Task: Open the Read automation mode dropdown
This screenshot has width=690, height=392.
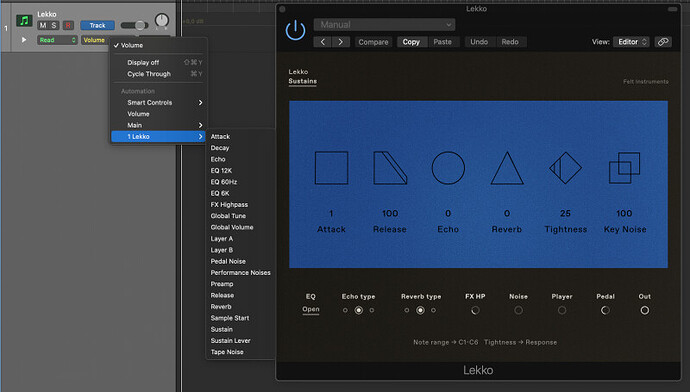Action: 57,40
